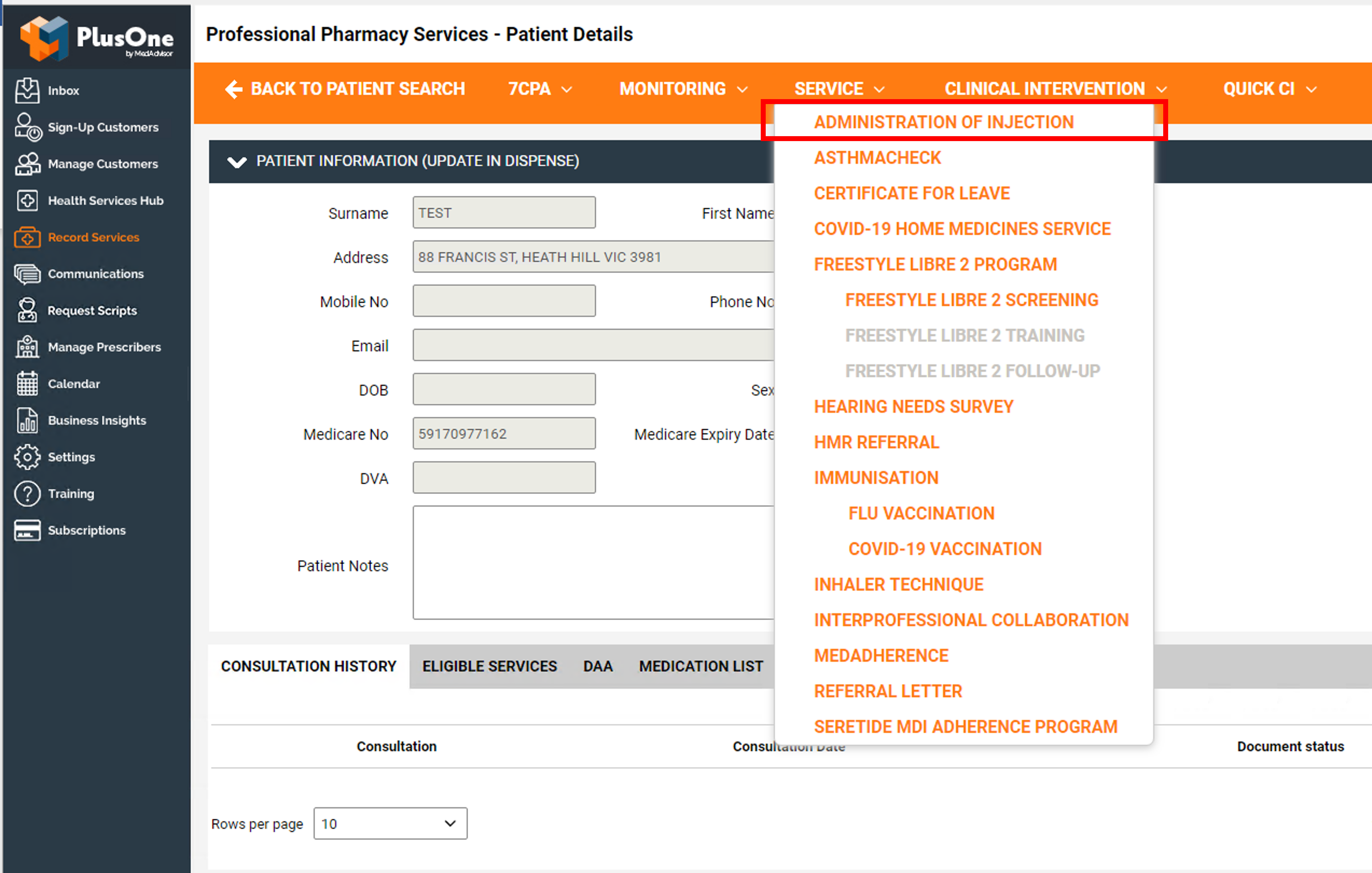Click the DOB input field
Image resolution: width=1372 pixels, height=873 pixels.
(x=504, y=389)
